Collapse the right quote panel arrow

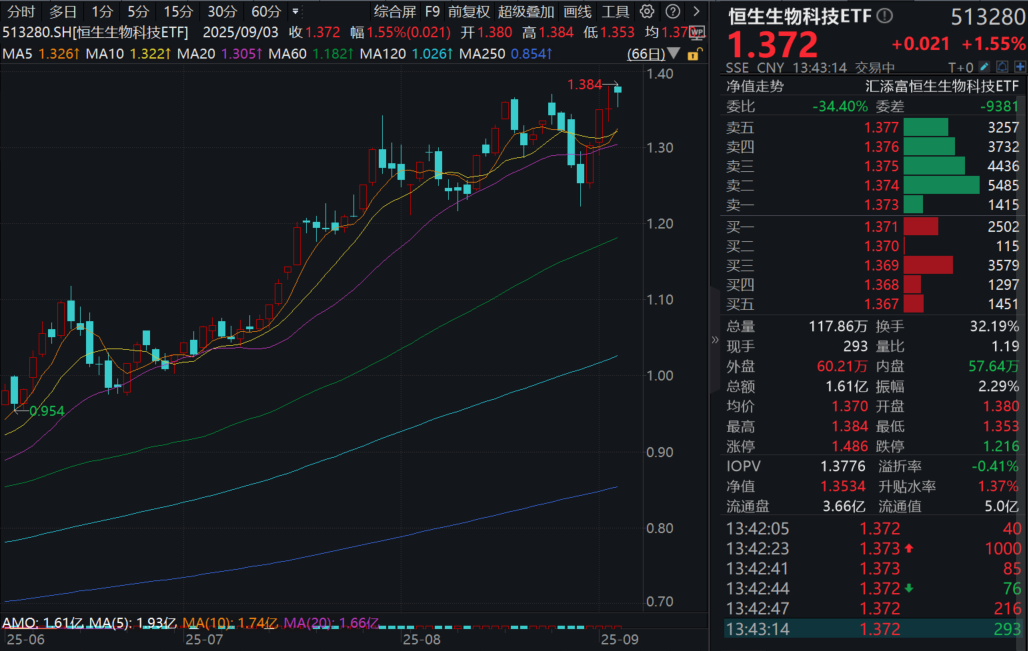pyautogui.click(x=714, y=340)
